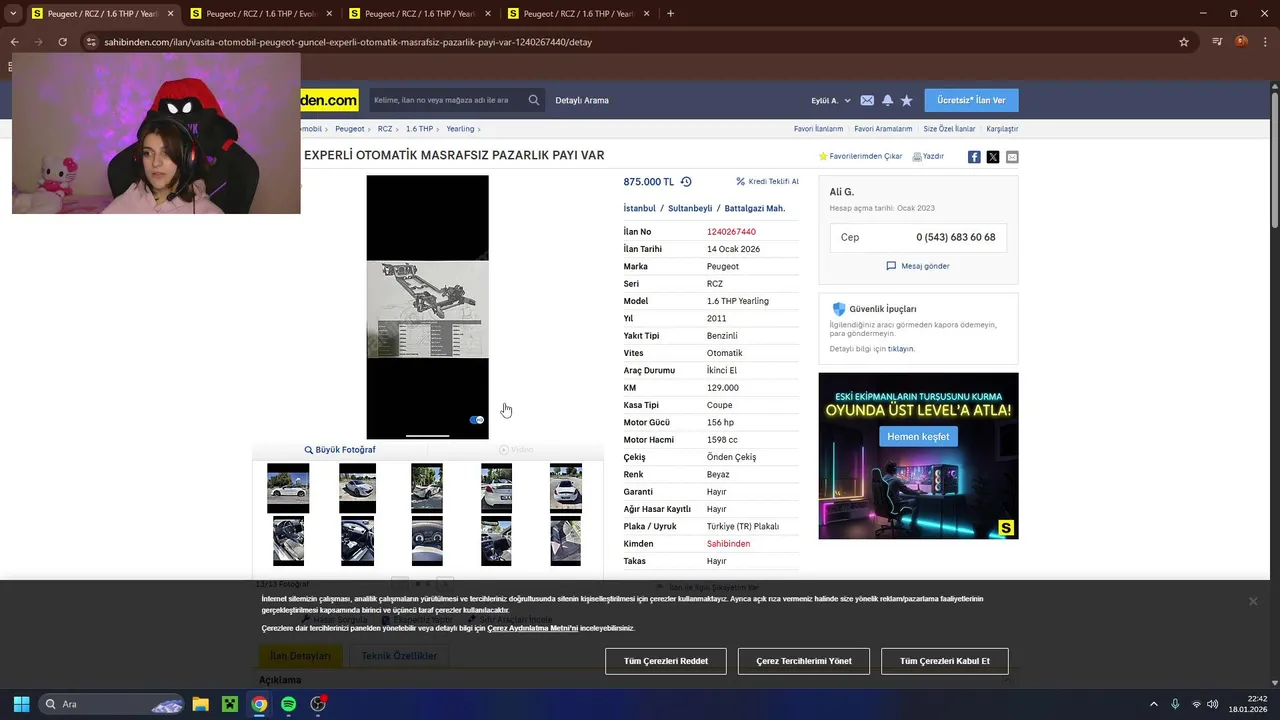This screenshot has height=720, width=1280.
Task: Remove listing from favorites
Action: 860,156
